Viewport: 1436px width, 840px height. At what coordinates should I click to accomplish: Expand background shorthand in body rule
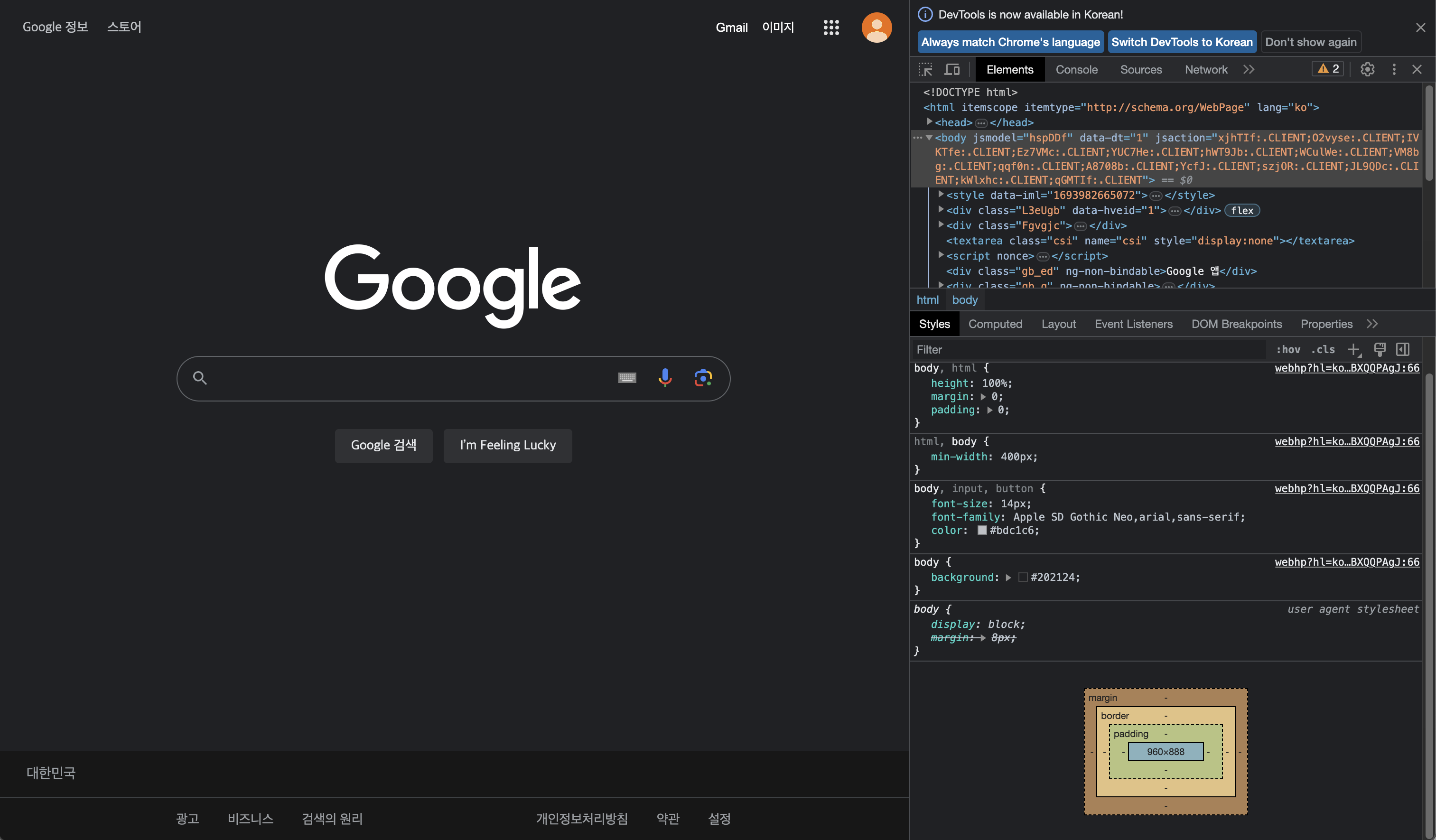click(x=1008, y=577)
